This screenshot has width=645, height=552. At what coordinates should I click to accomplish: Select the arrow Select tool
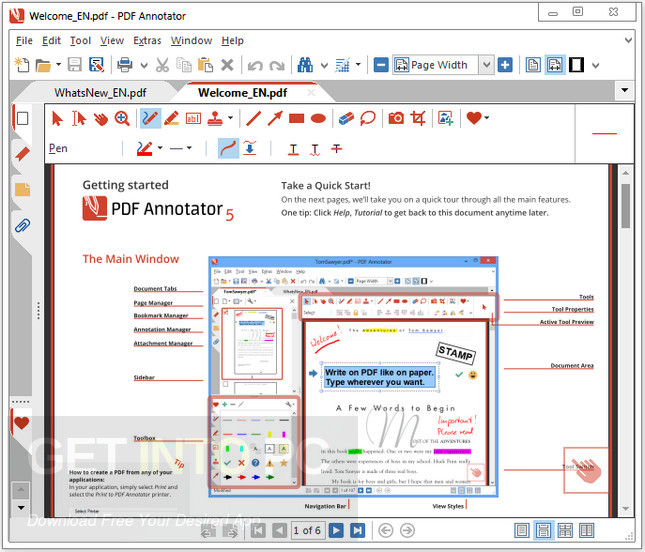click(x=57, y=118)
